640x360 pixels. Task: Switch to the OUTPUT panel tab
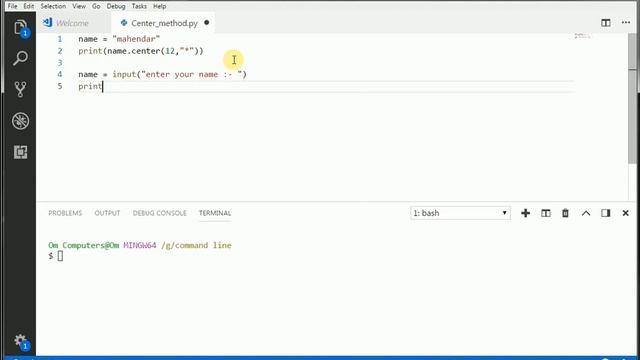tap(107, 213)
